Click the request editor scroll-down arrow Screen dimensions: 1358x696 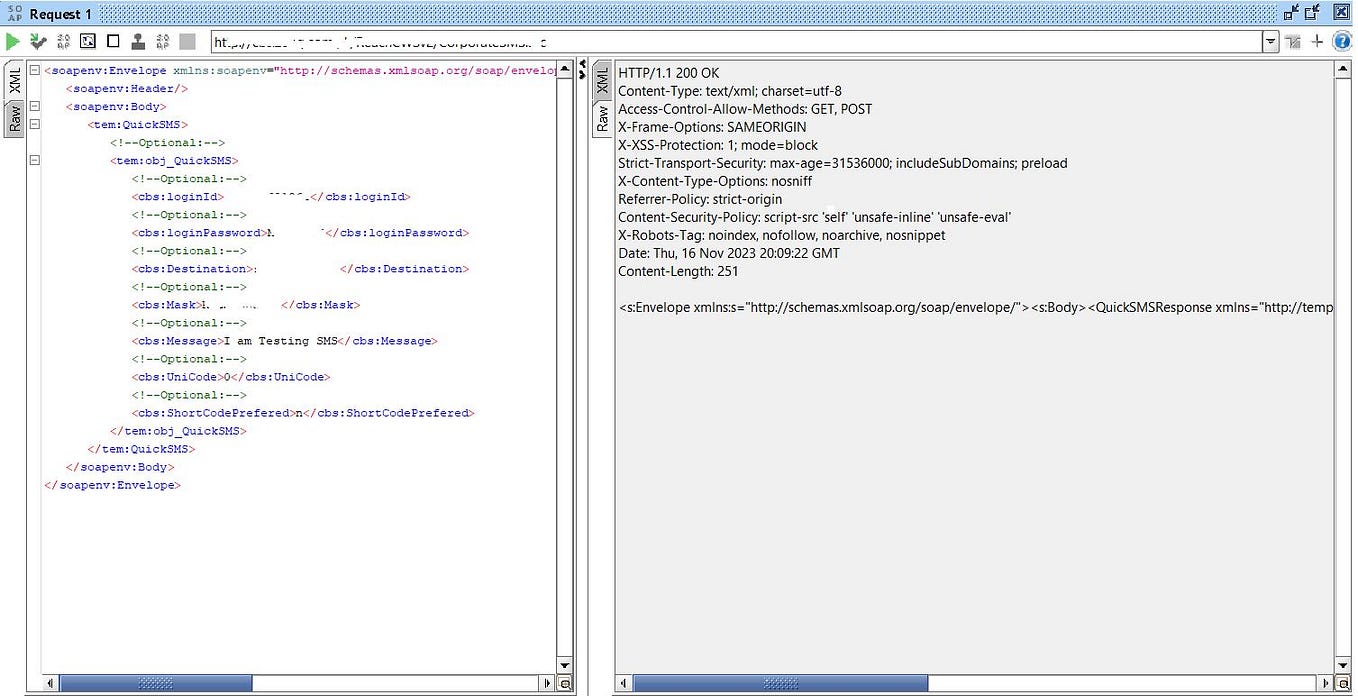(x=565, y=666)
